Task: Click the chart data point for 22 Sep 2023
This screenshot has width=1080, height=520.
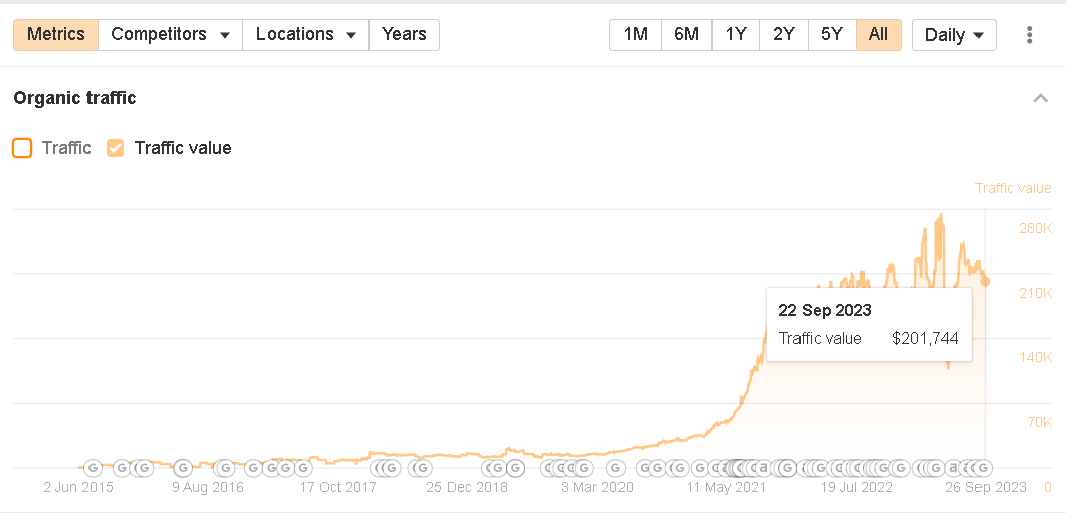Action: tap(985, 282)
